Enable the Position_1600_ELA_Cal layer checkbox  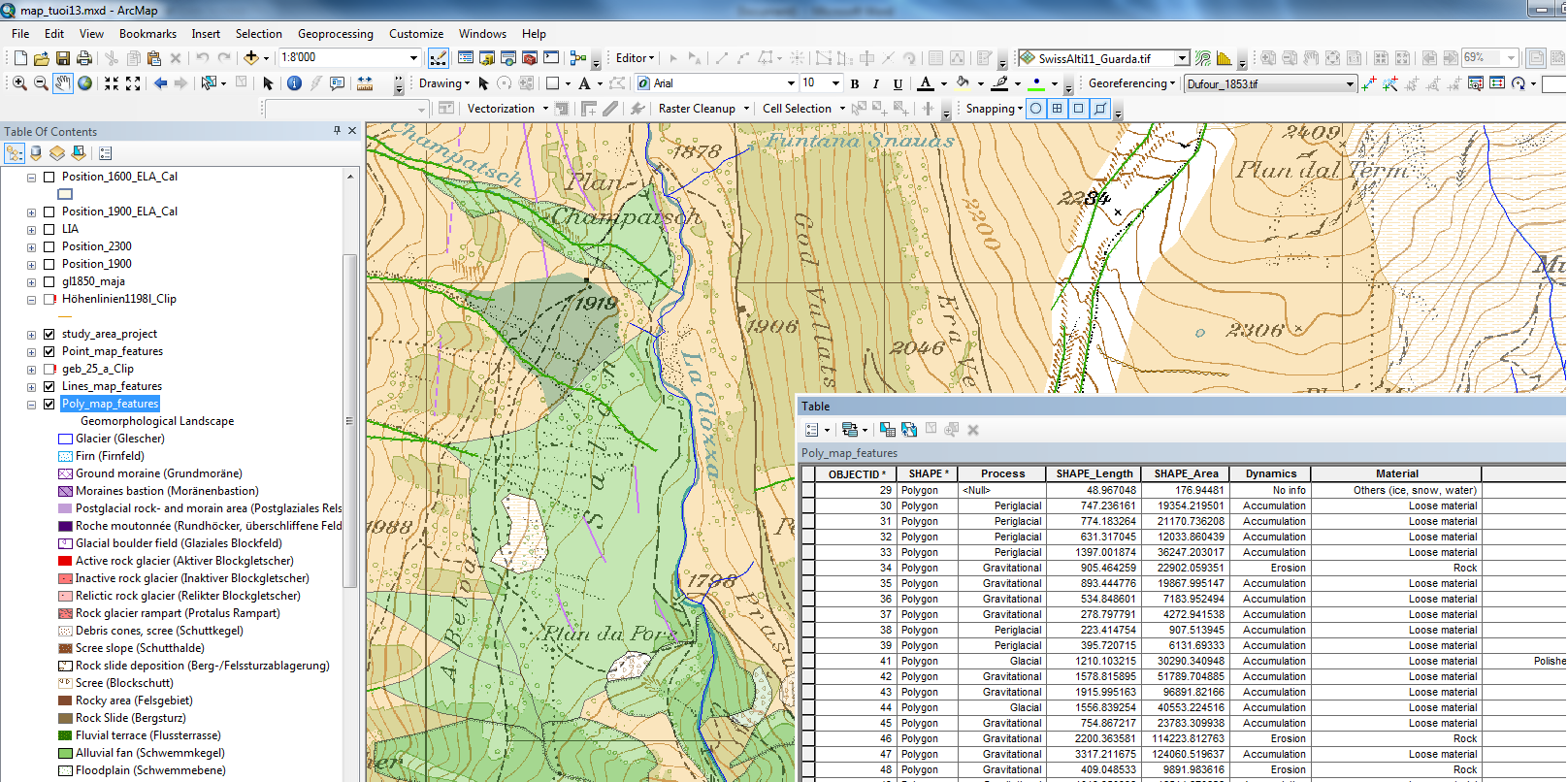(49, 177)
